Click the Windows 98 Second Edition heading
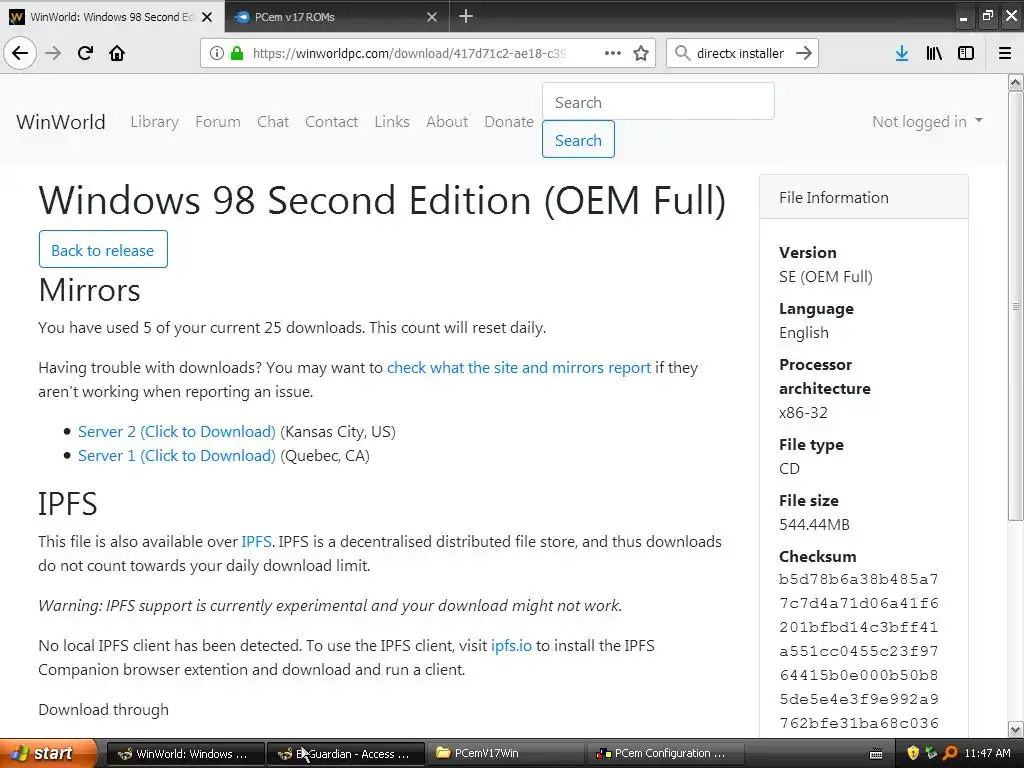Screen dimensions: 1024x768 point(382,200)
